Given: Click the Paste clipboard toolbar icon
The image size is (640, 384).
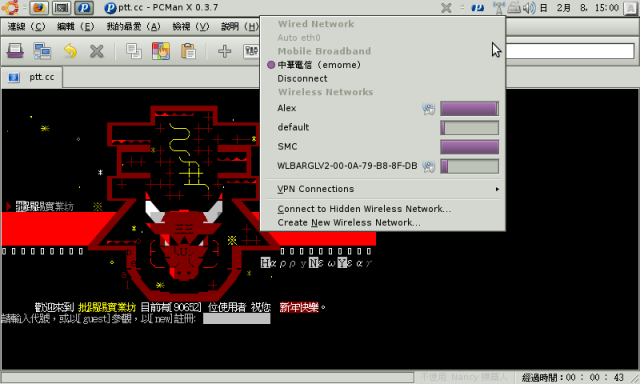Looking at the screenshot, I should coord(188,51).
